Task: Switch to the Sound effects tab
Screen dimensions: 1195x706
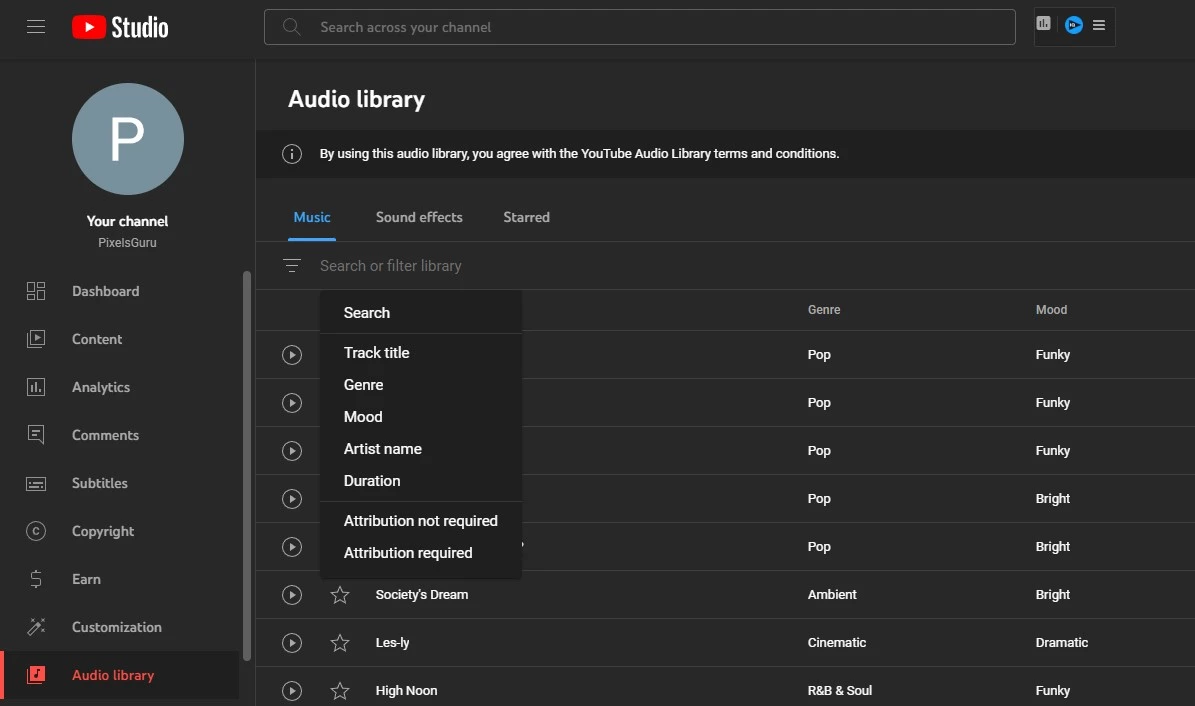Action: click(x=419, y=217)
